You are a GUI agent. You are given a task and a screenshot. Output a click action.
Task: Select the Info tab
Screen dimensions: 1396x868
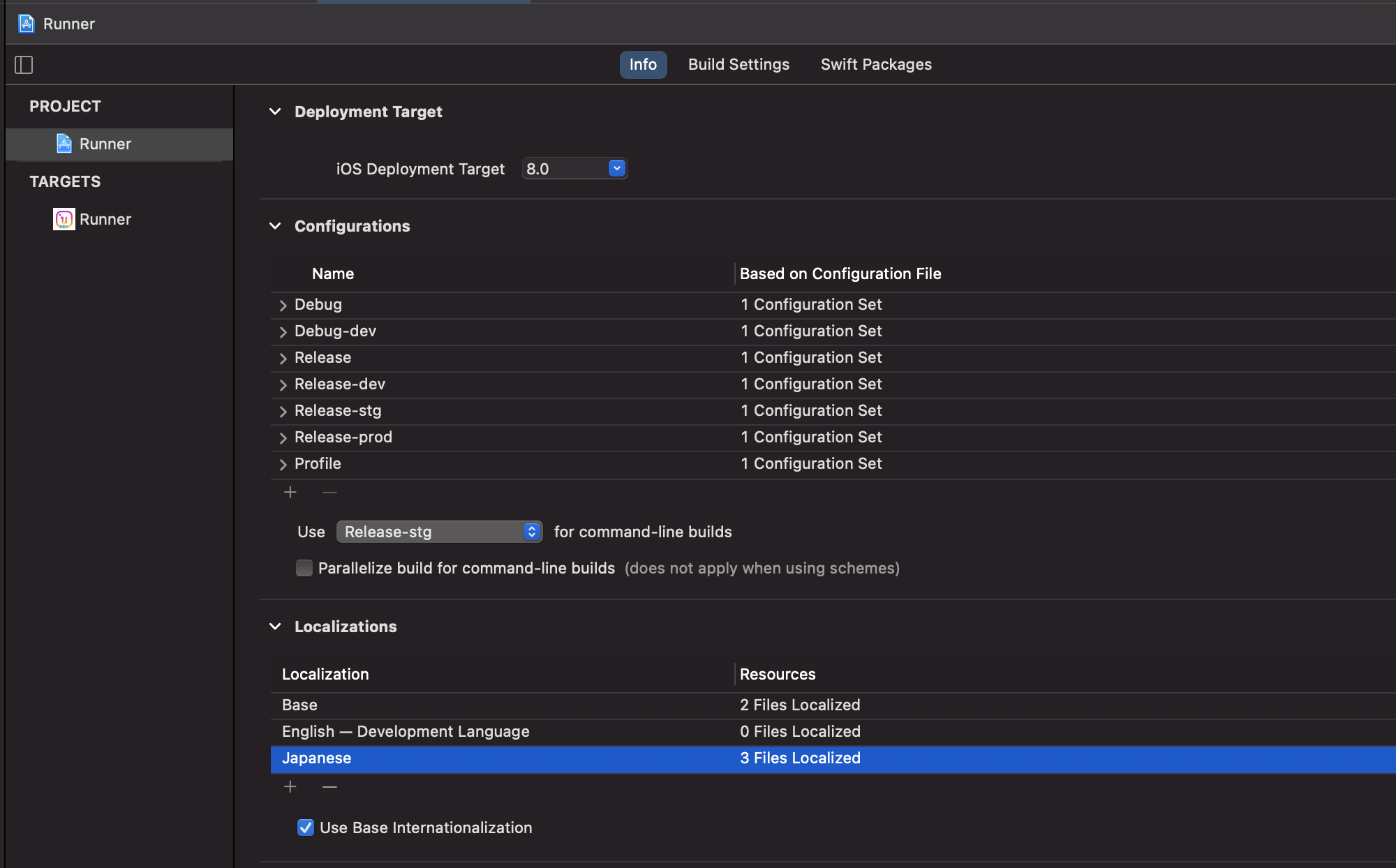[x=643, y=64]
